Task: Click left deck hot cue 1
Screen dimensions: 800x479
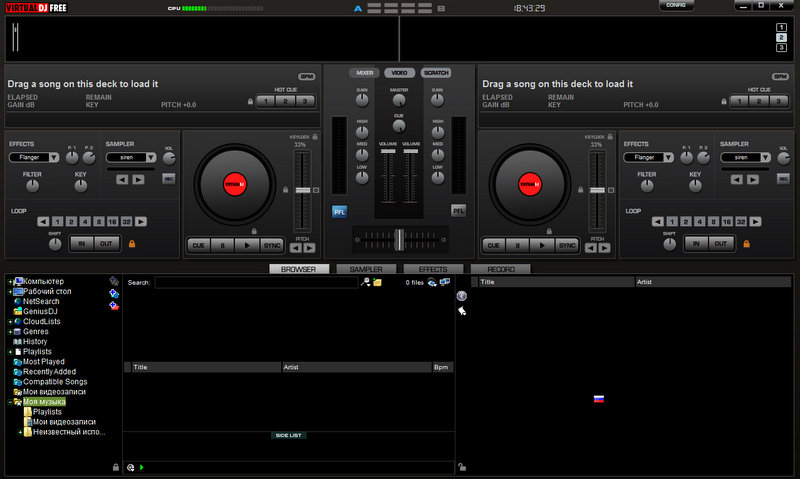Action: pyautogui.click(x=266, y=101)
